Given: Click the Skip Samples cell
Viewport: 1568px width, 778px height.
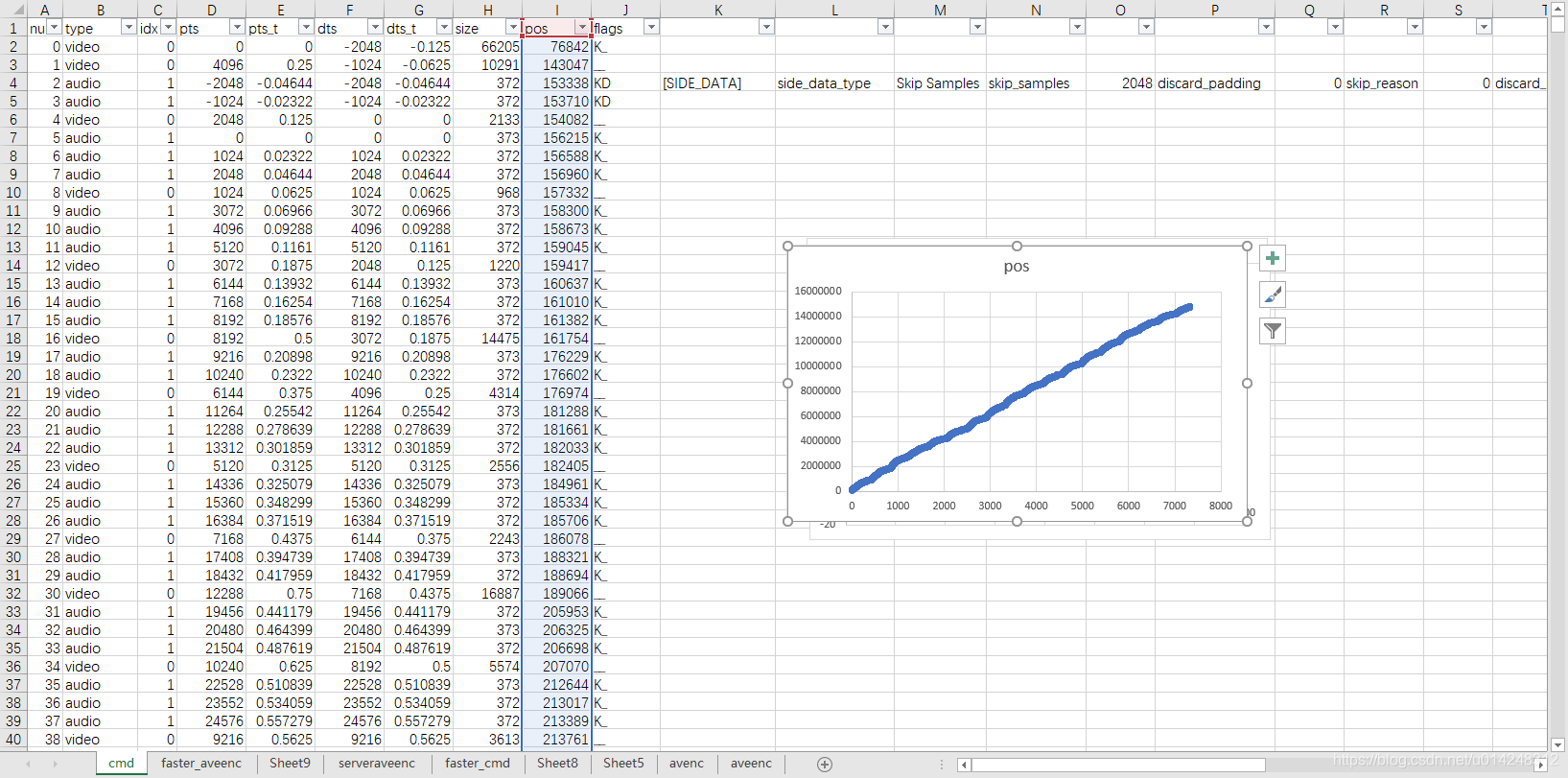Looking at the screenshot, I should (x=938, y=83).
